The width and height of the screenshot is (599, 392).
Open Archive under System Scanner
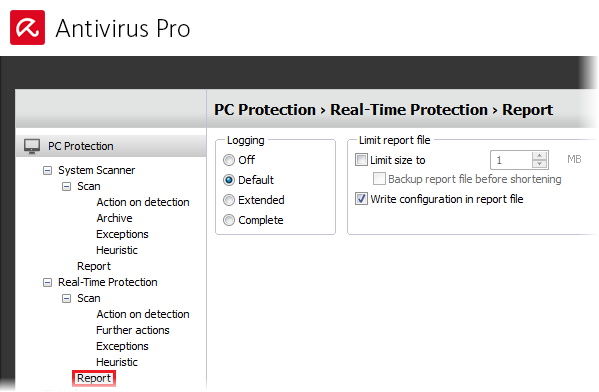114,218
